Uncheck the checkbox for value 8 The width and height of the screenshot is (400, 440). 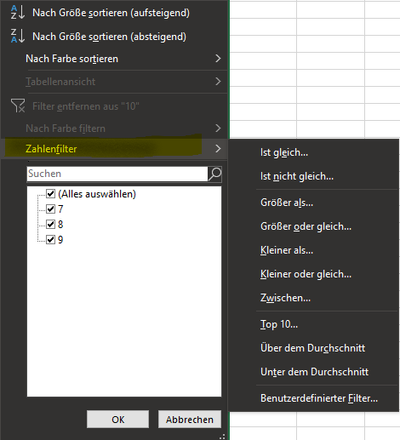point(51,224)
